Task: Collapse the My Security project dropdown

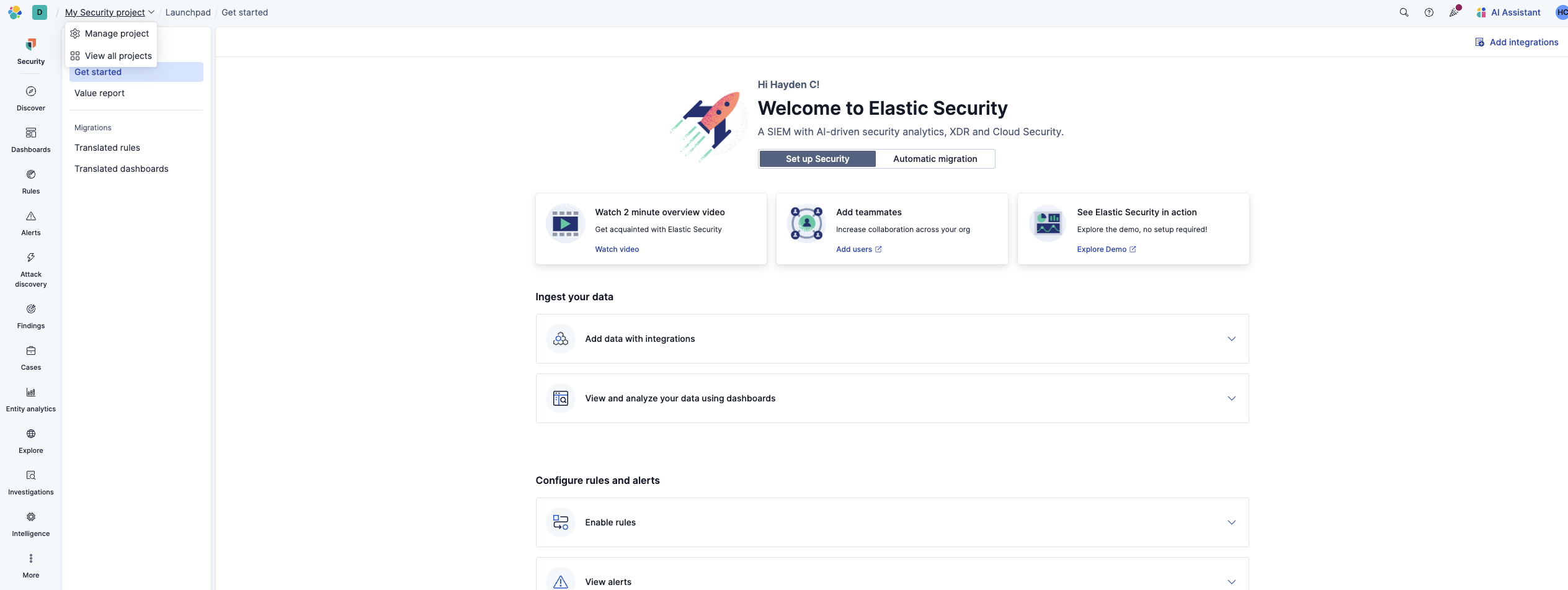Action: tap(109, 12)
